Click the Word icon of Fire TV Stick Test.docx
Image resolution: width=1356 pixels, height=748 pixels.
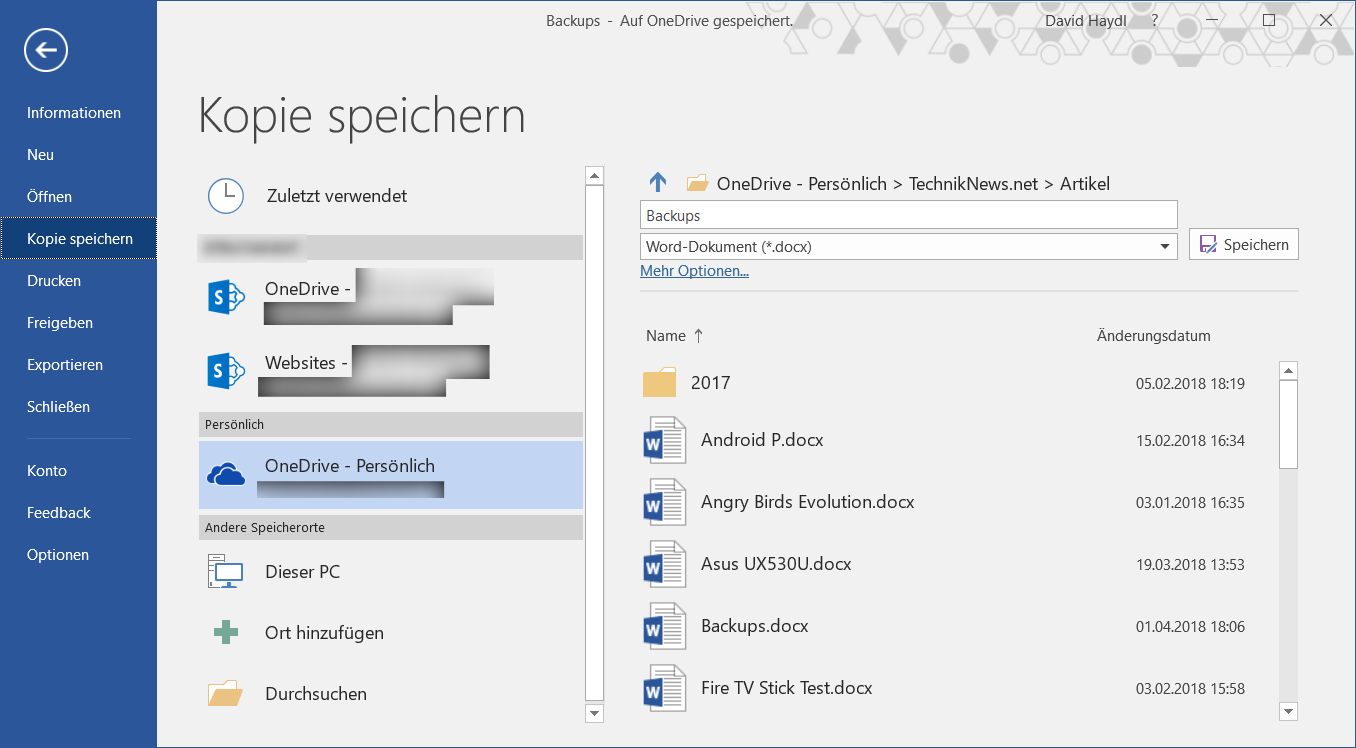(665, 688)
